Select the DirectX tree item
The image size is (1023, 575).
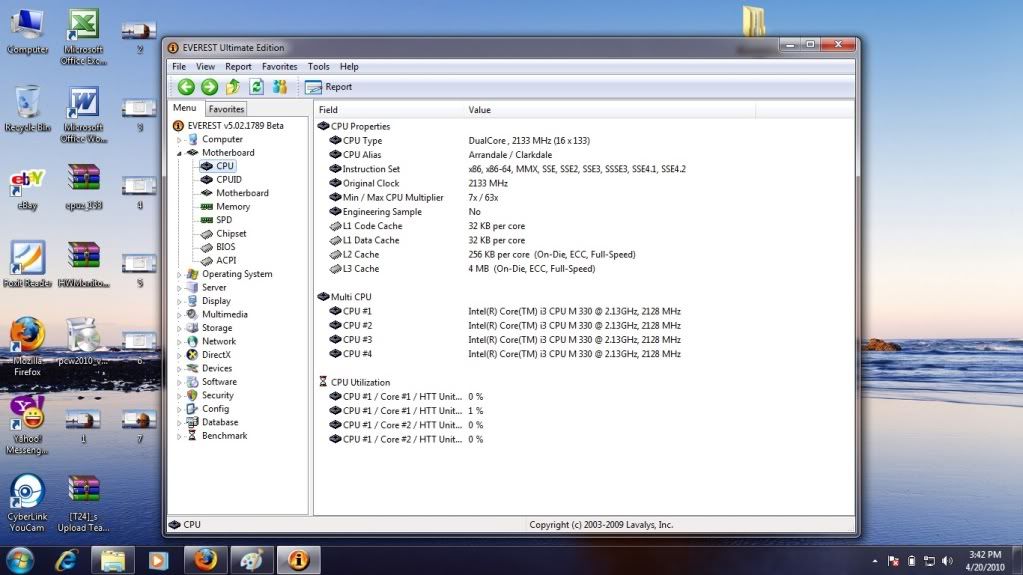click(216, 355)
